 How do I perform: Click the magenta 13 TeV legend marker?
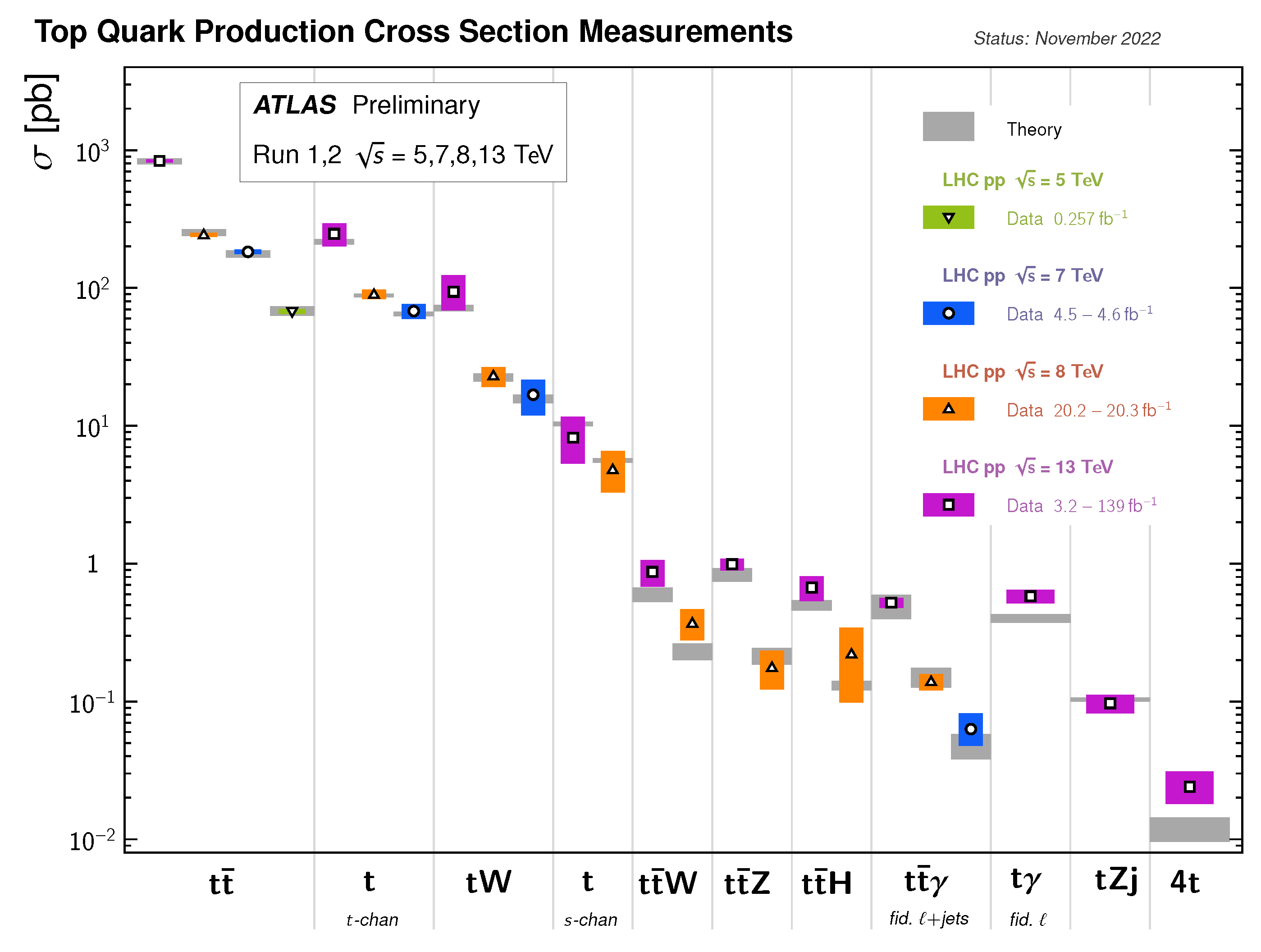pos(948,504)
